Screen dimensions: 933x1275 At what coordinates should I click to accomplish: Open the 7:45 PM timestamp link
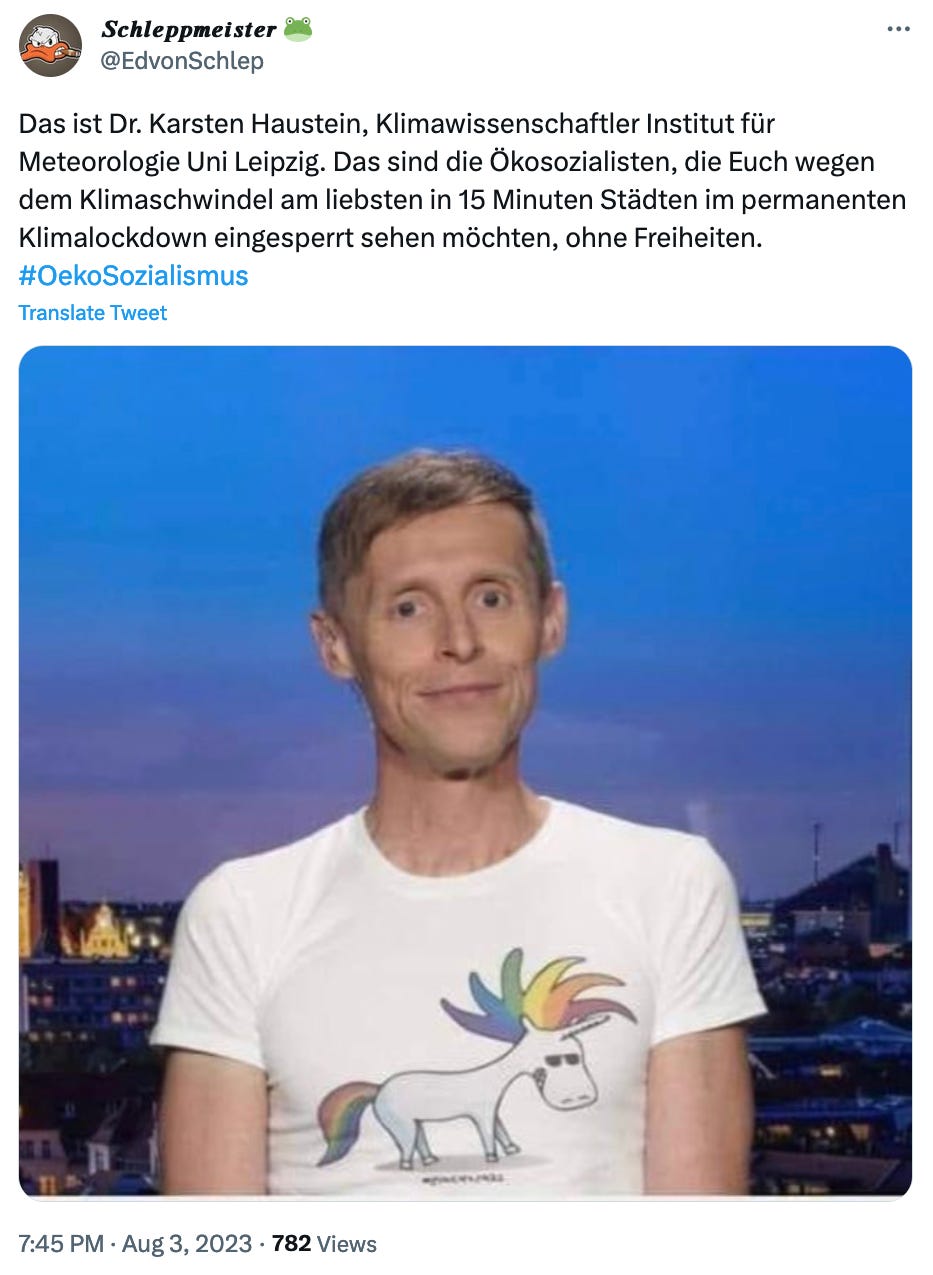click(x=61, y=1244)
